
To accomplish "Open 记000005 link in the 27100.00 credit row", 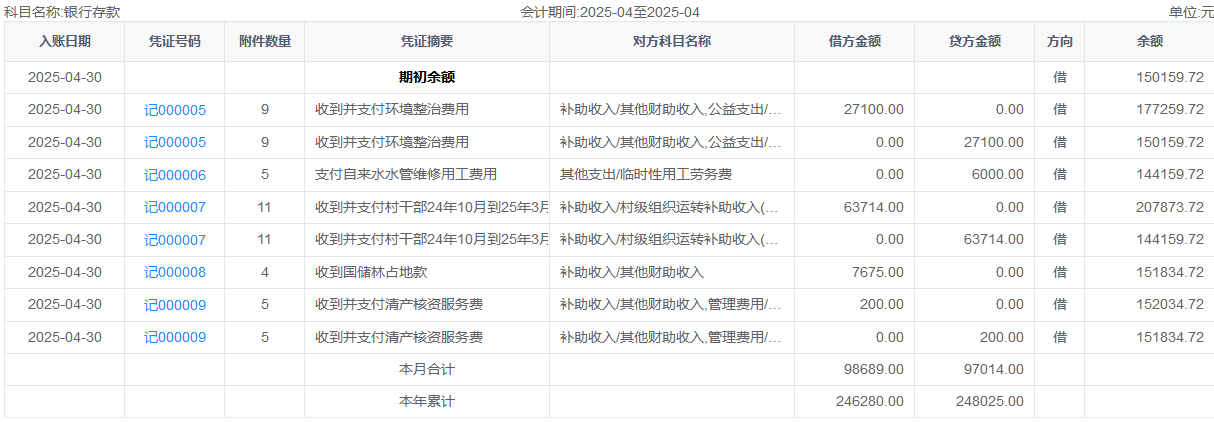I will (x=175, y=142).
